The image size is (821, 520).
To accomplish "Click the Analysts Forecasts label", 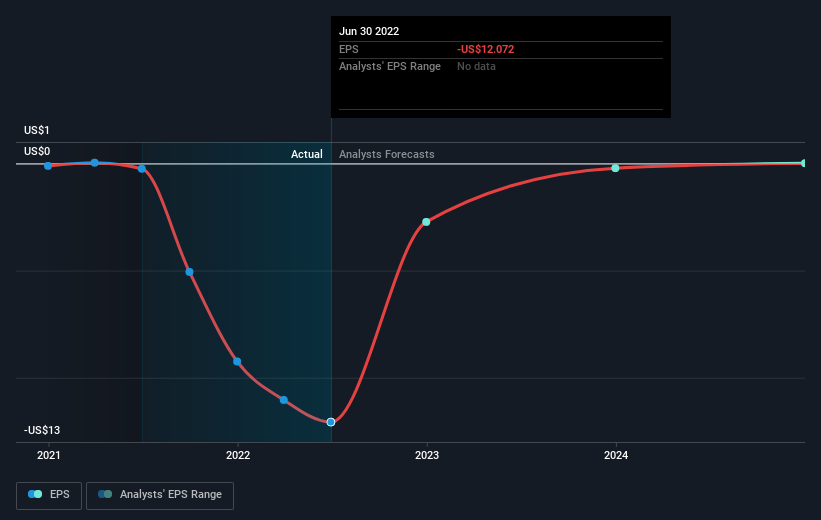I will click(386, 154).
